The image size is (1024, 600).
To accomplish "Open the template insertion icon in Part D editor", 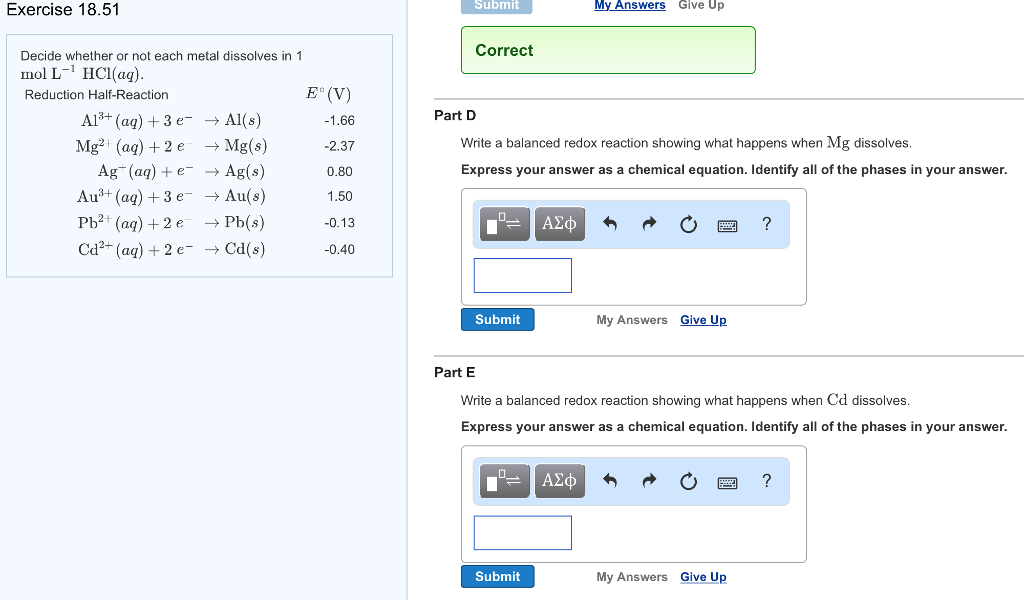I will [504, 223].
